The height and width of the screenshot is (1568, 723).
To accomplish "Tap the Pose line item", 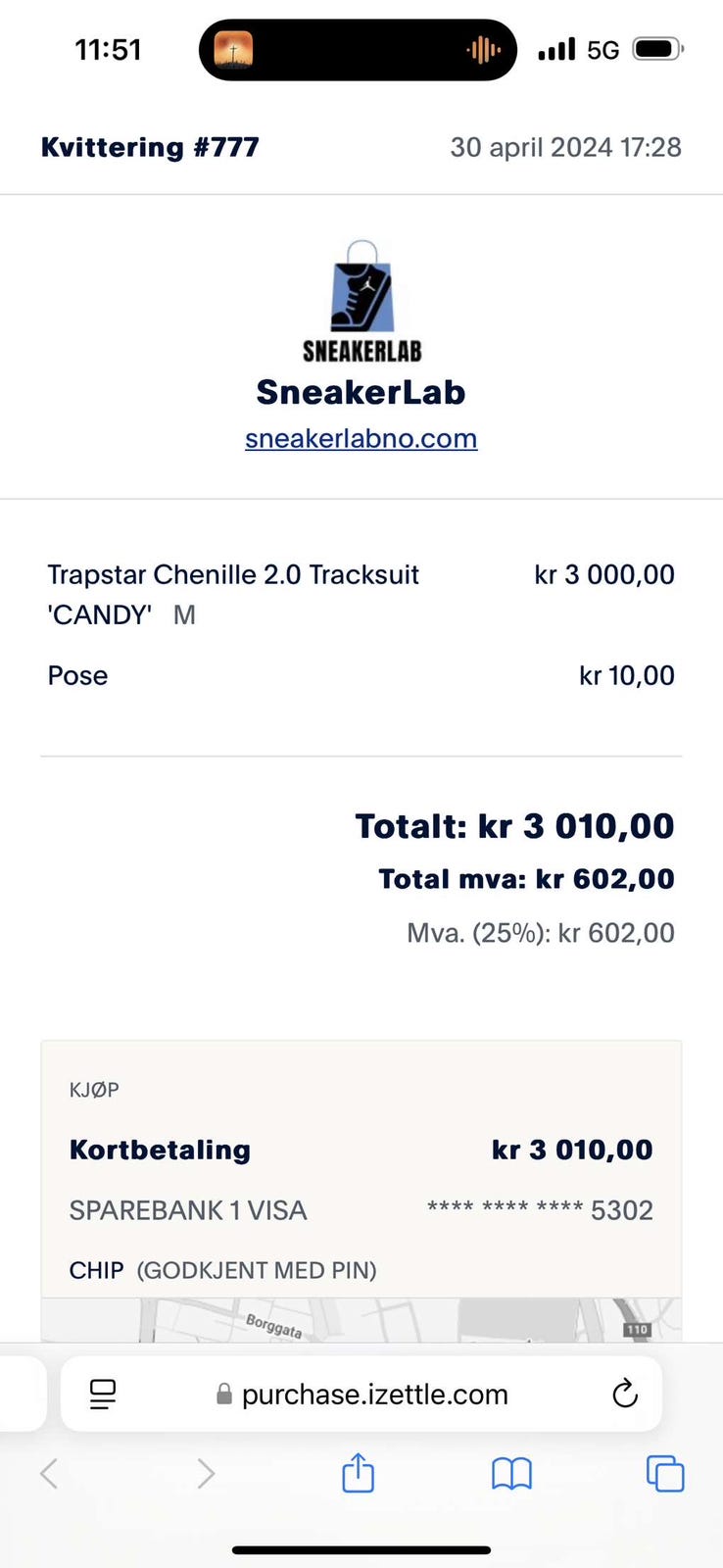I will click(77, 675).
